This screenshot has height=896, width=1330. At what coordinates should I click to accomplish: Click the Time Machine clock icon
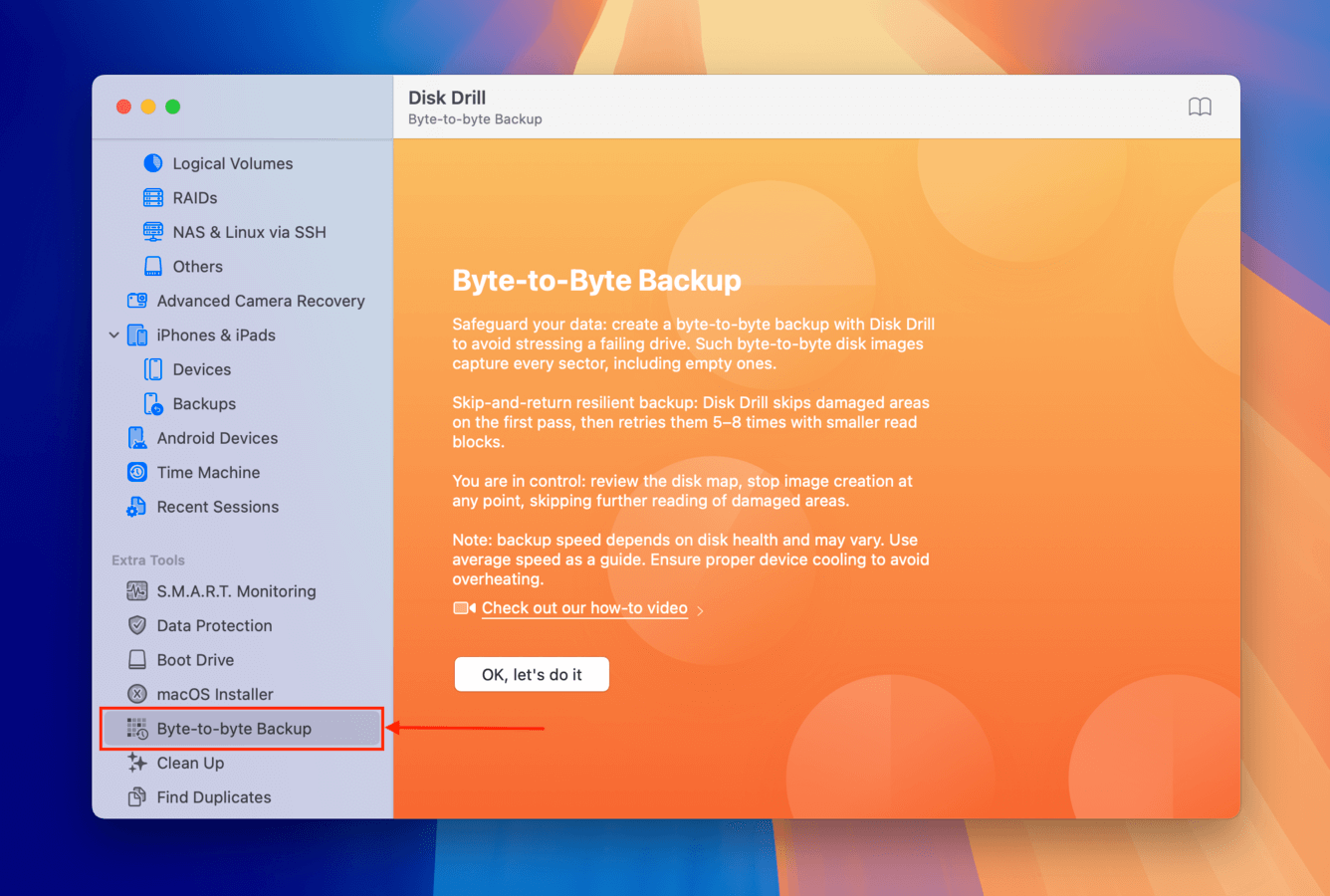137,472
